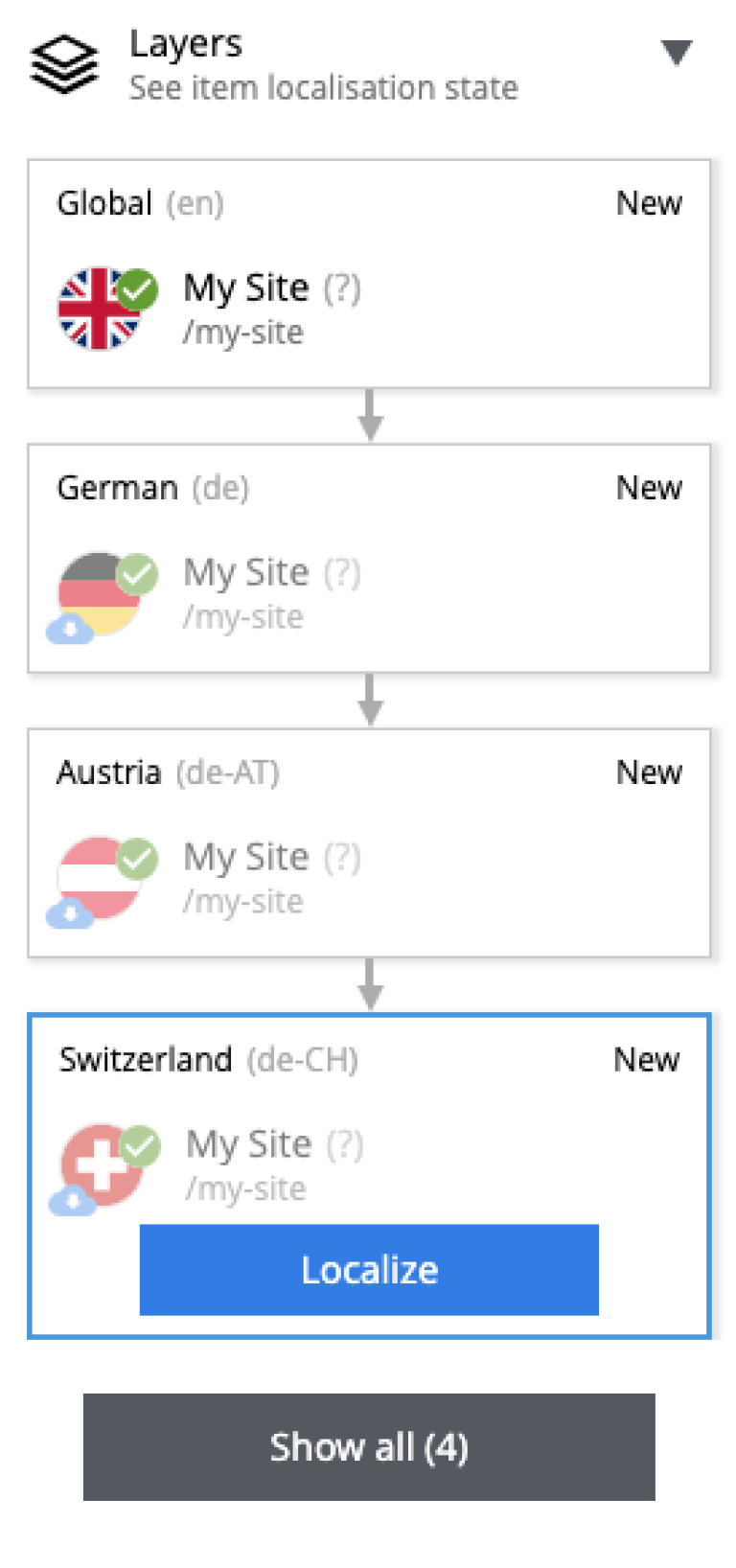Screen dimensions: 736x1568
Task: Open the question mark help on Global My Site
Action: (343, 286)
